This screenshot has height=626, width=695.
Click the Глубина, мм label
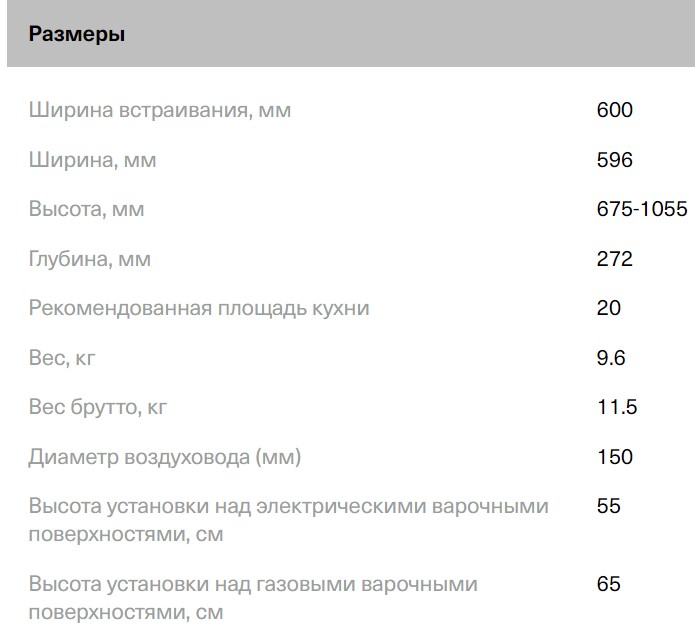90,259
